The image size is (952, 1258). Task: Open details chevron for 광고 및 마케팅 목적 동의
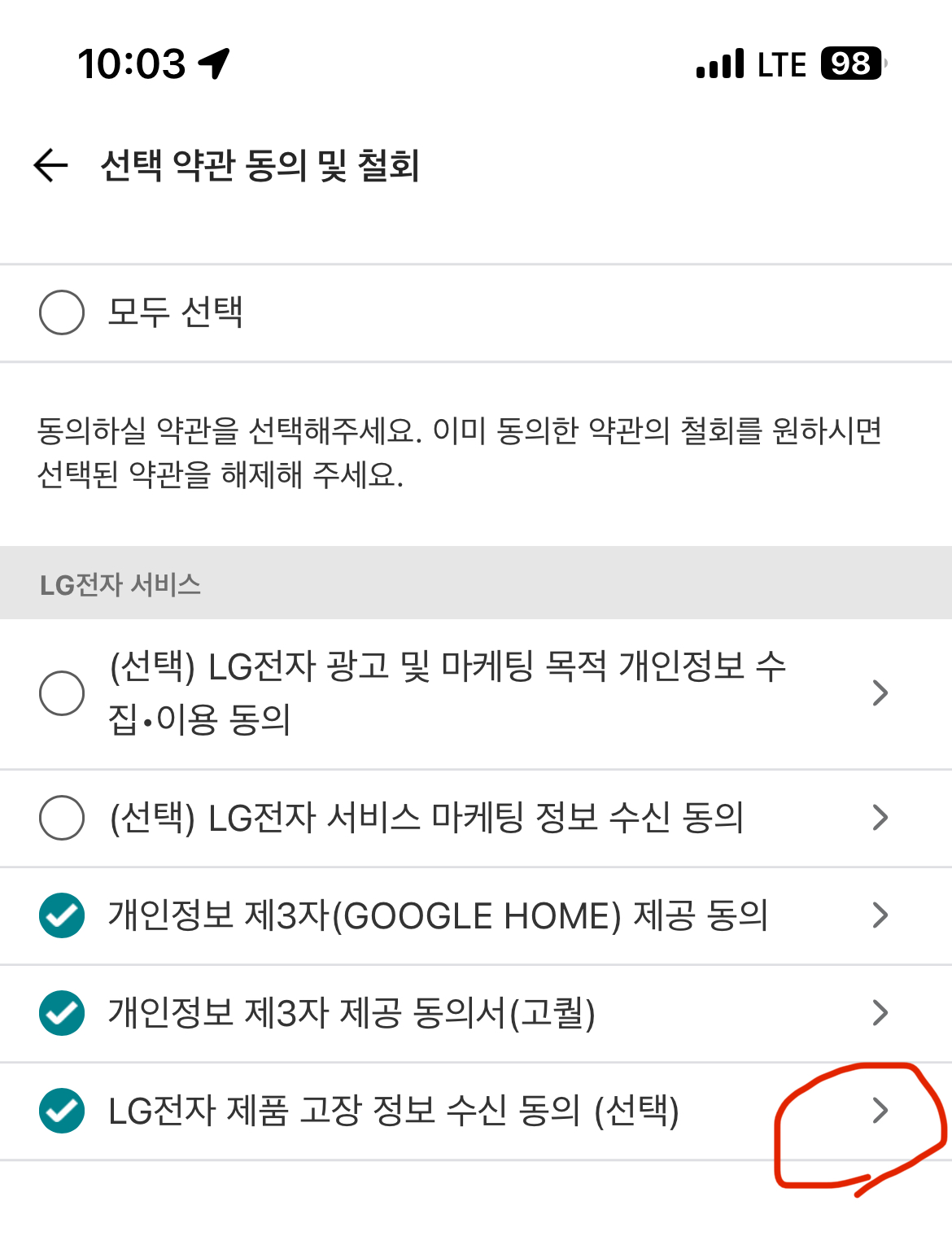point(880,693)
